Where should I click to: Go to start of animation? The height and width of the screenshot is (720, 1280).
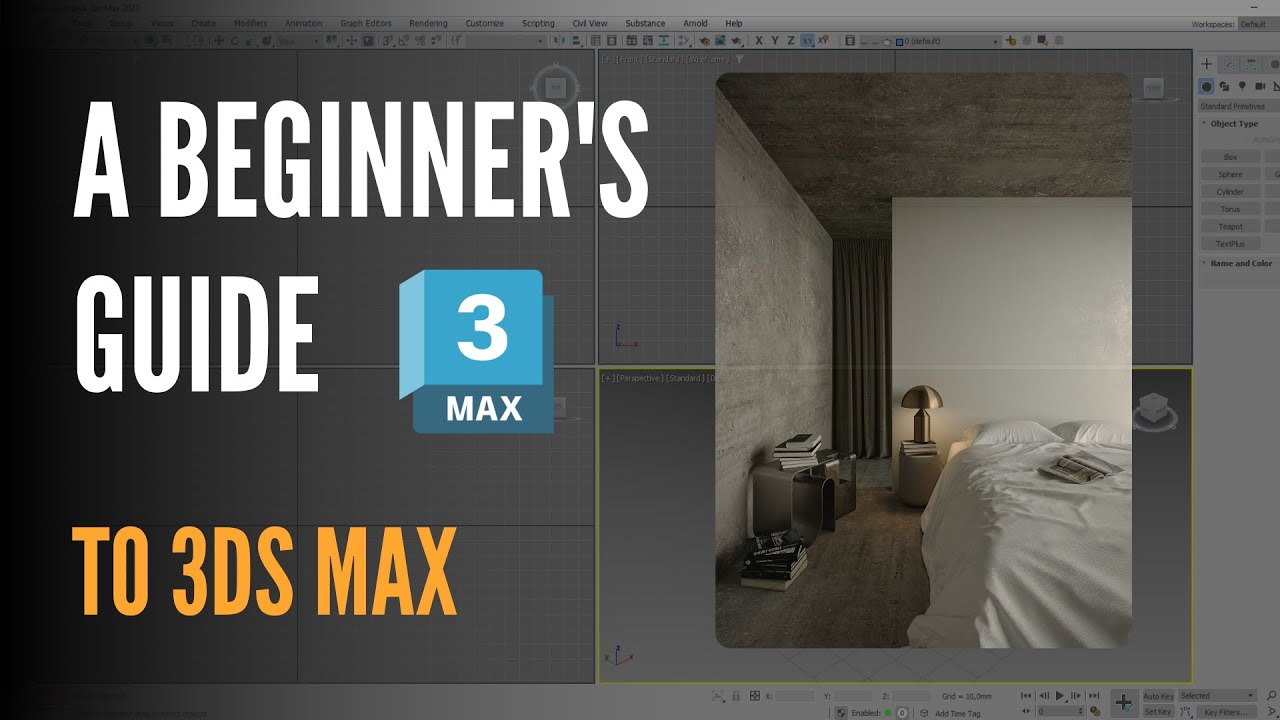click(1026, 695)
